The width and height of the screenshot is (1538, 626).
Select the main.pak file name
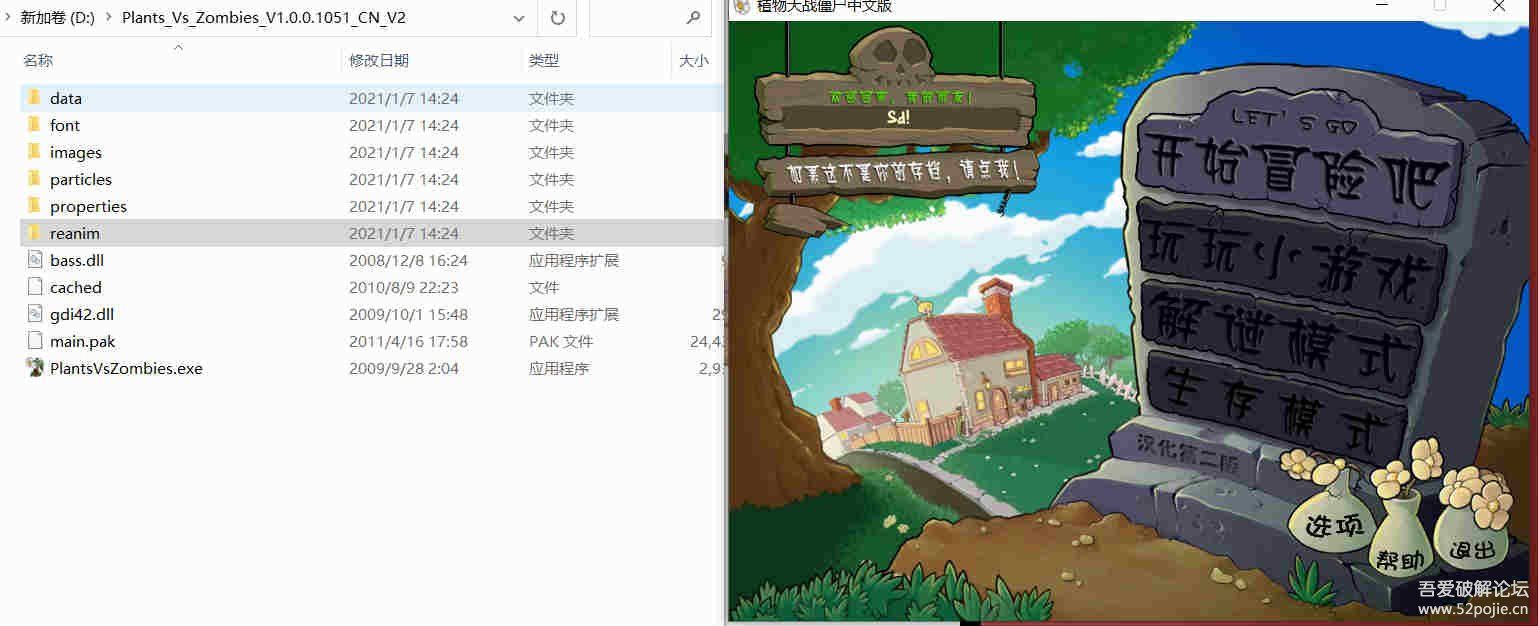[x=83, y=341]
